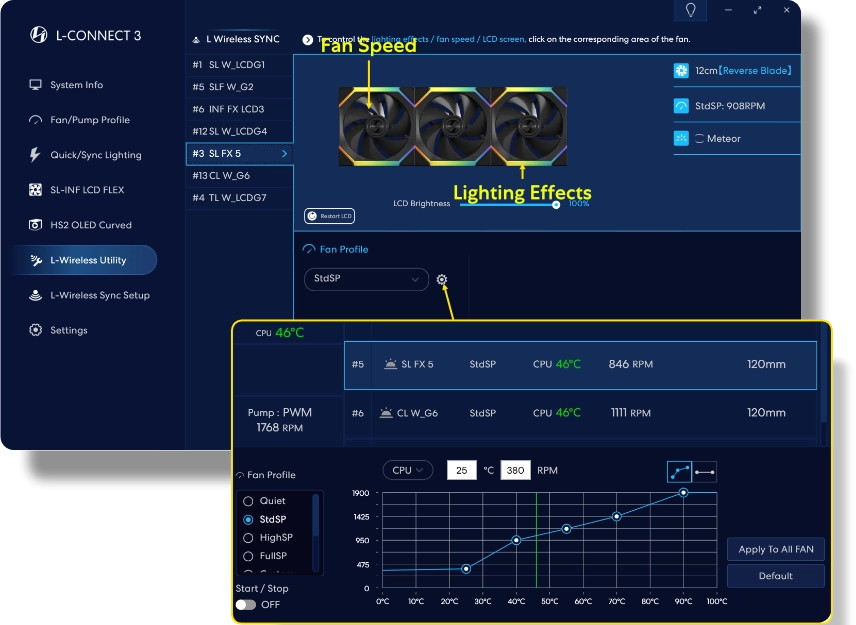Image resolution: width=856 pixels, height=625 pixels.
Task: Click the Meteor lighting effect icon
Action: 681,139
